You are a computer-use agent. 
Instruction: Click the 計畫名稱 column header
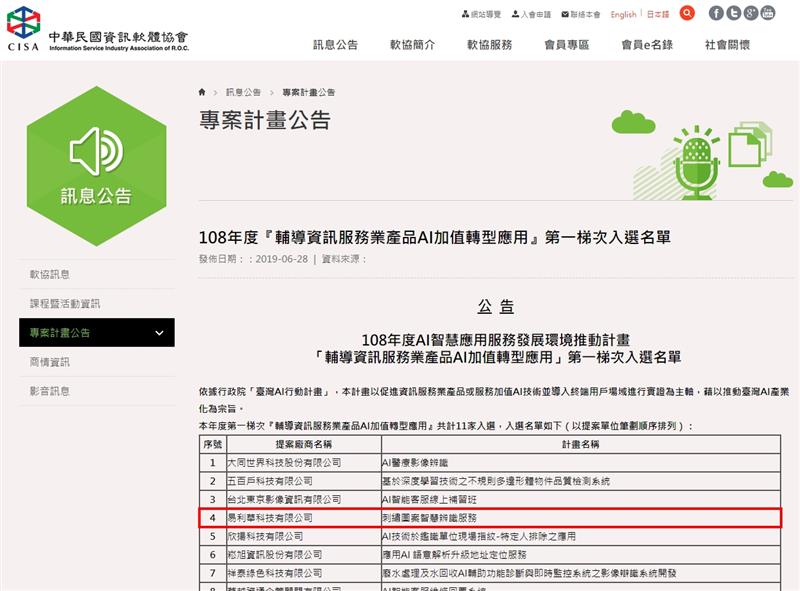pyautogui.click(x=581, y=445)
